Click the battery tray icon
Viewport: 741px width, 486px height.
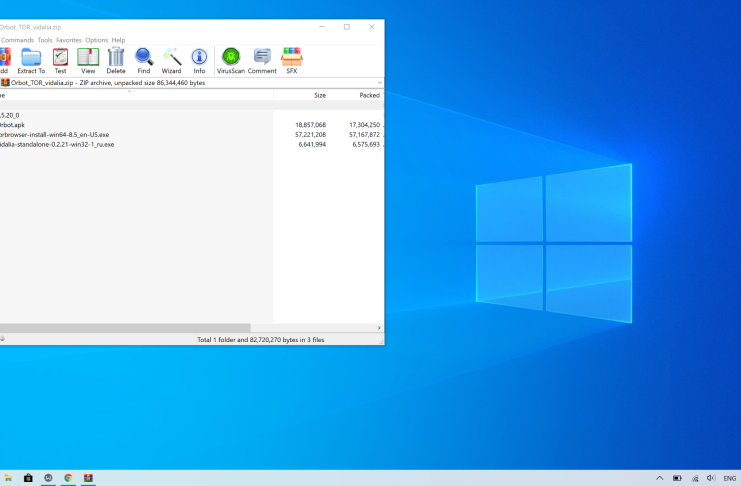(x=677, y=478)
